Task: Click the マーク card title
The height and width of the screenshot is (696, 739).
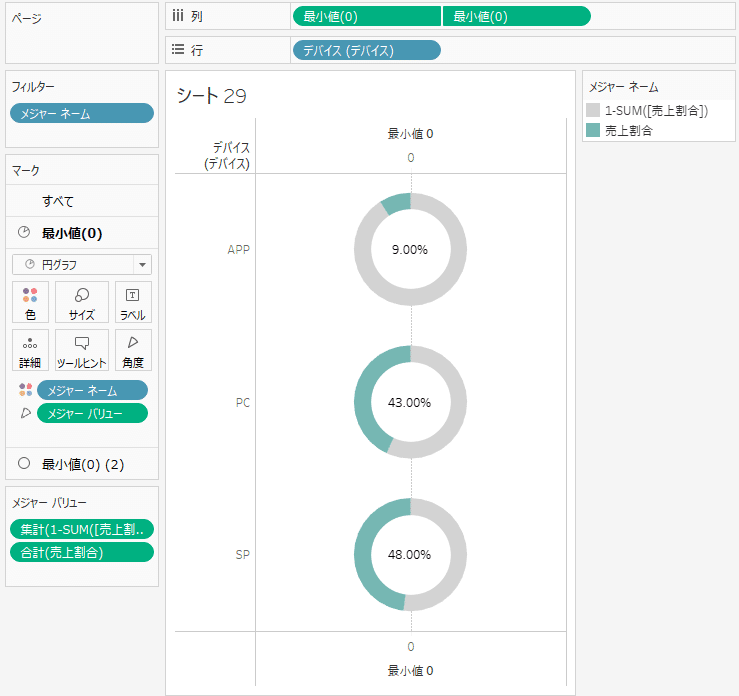Action: tap(25, 171)
